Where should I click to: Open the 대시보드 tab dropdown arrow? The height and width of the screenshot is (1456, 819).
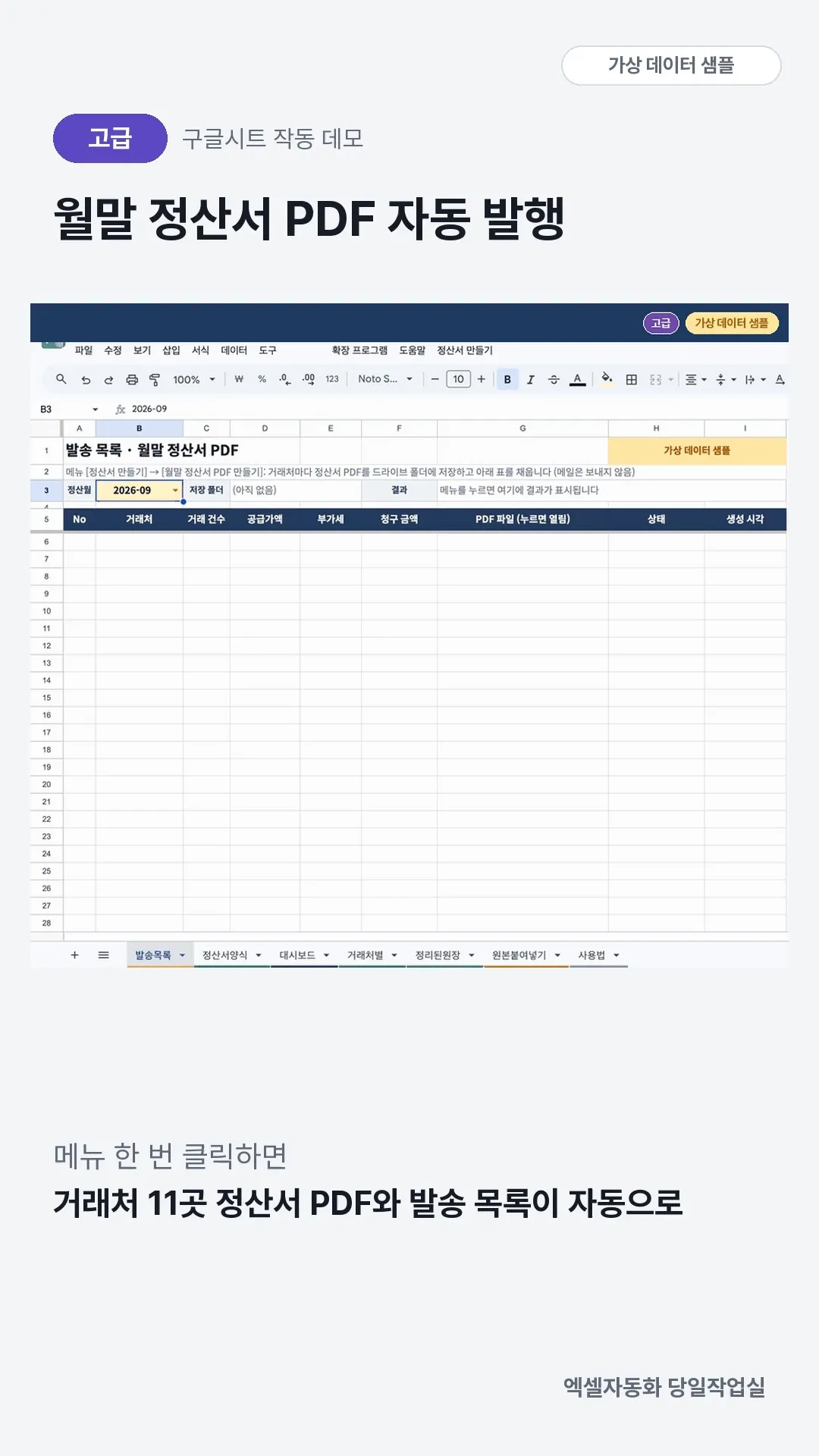click(x=326, y=955)
